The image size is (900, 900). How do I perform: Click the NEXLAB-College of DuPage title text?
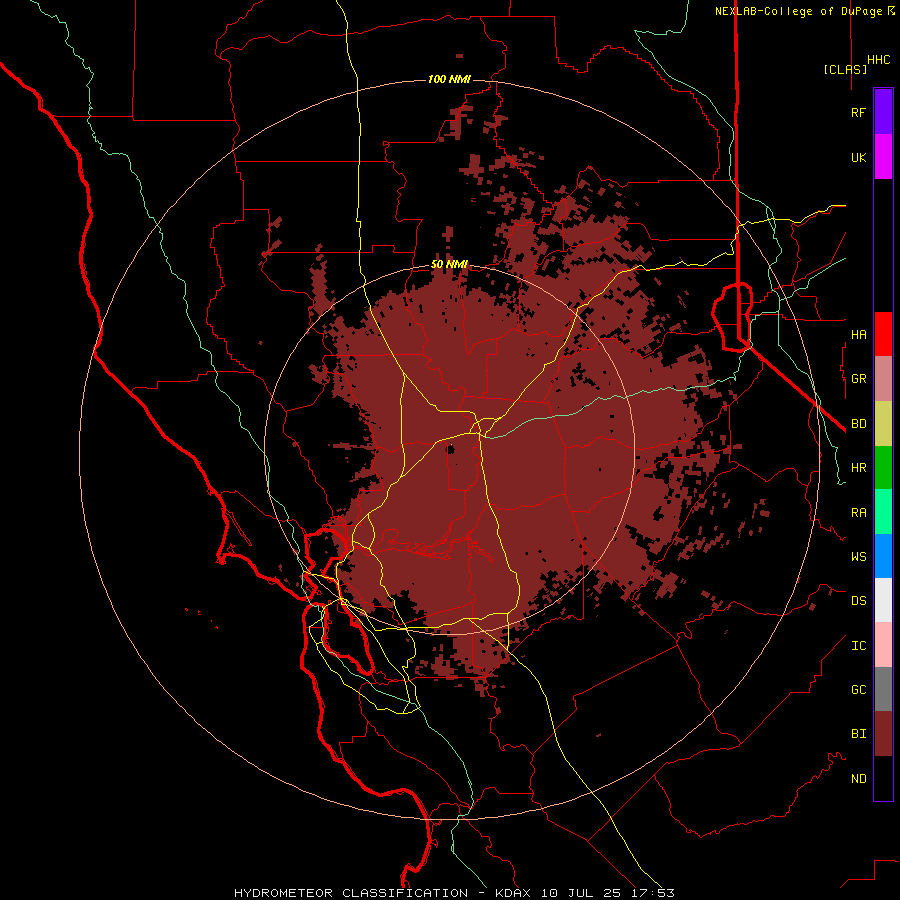[801, 11]
